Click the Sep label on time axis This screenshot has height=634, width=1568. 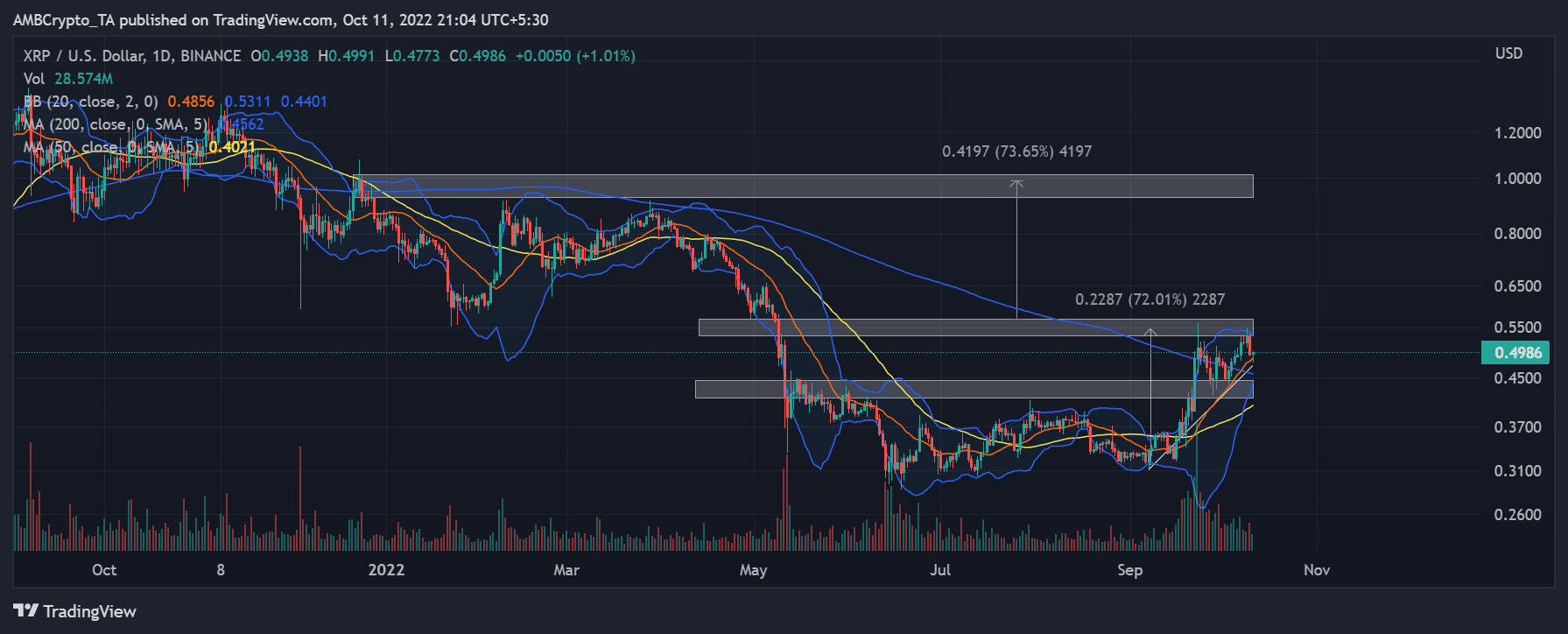(1129, 570)
